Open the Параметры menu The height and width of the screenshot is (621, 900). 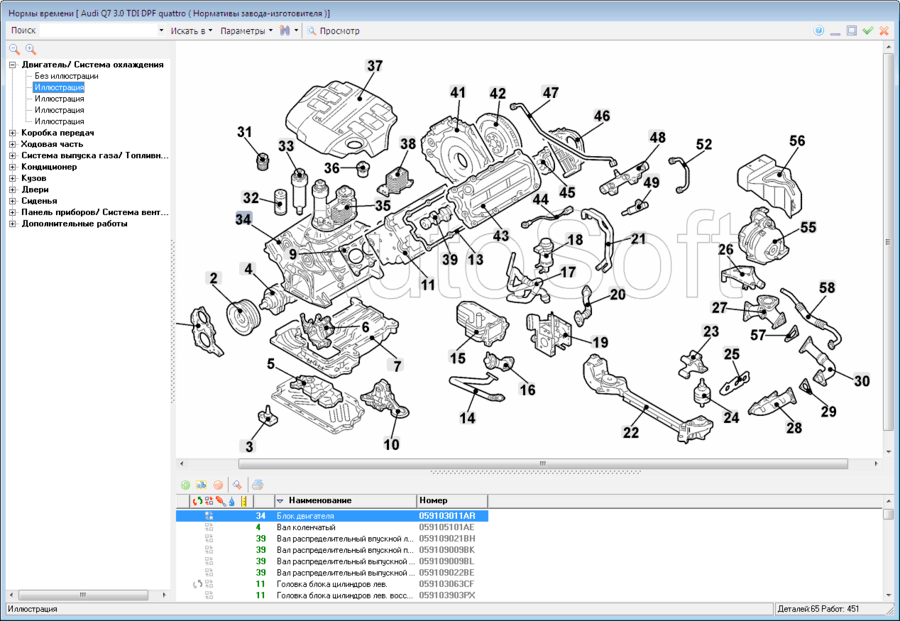tap(246, 30)
